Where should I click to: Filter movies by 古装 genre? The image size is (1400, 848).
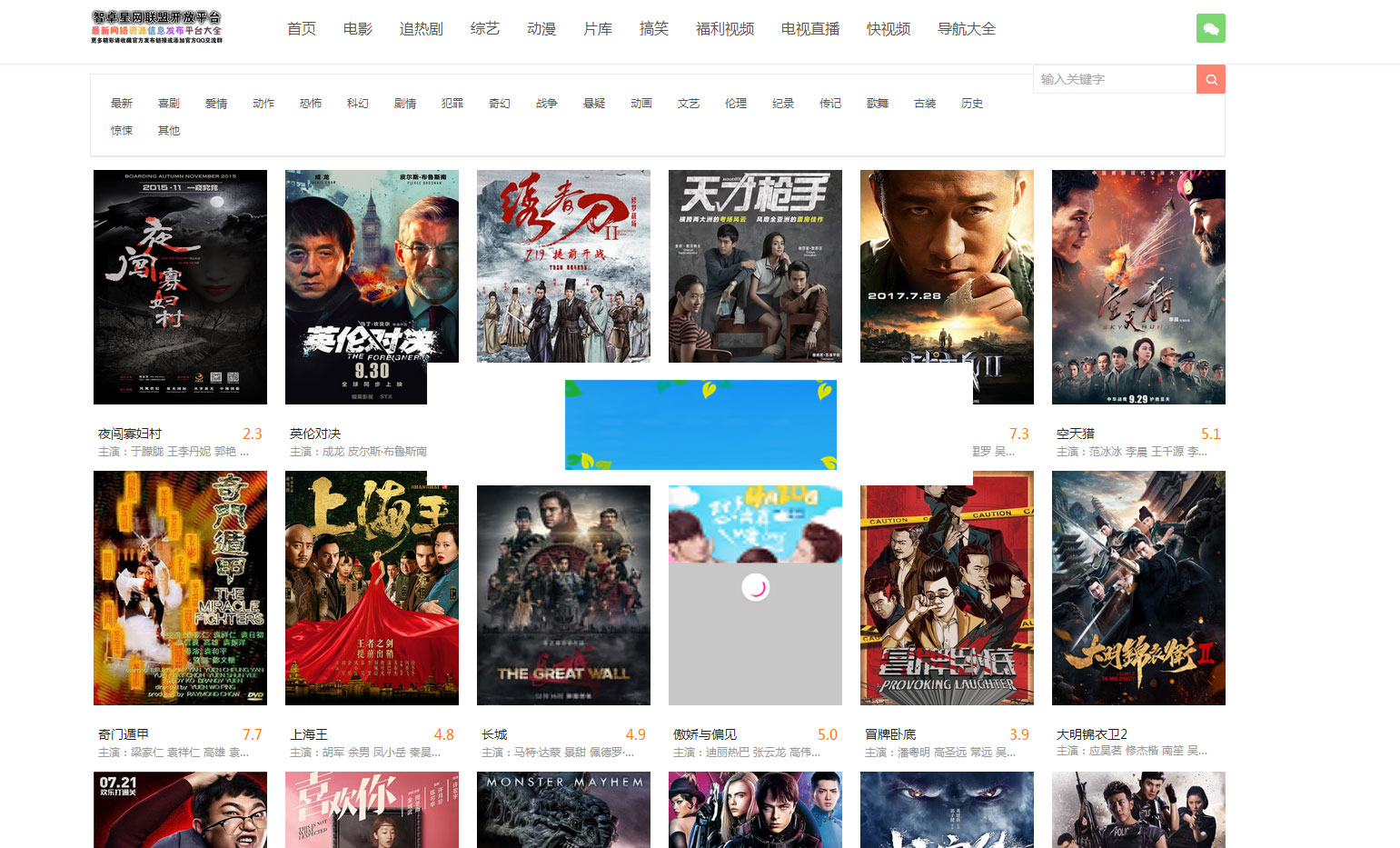point(924,103)
